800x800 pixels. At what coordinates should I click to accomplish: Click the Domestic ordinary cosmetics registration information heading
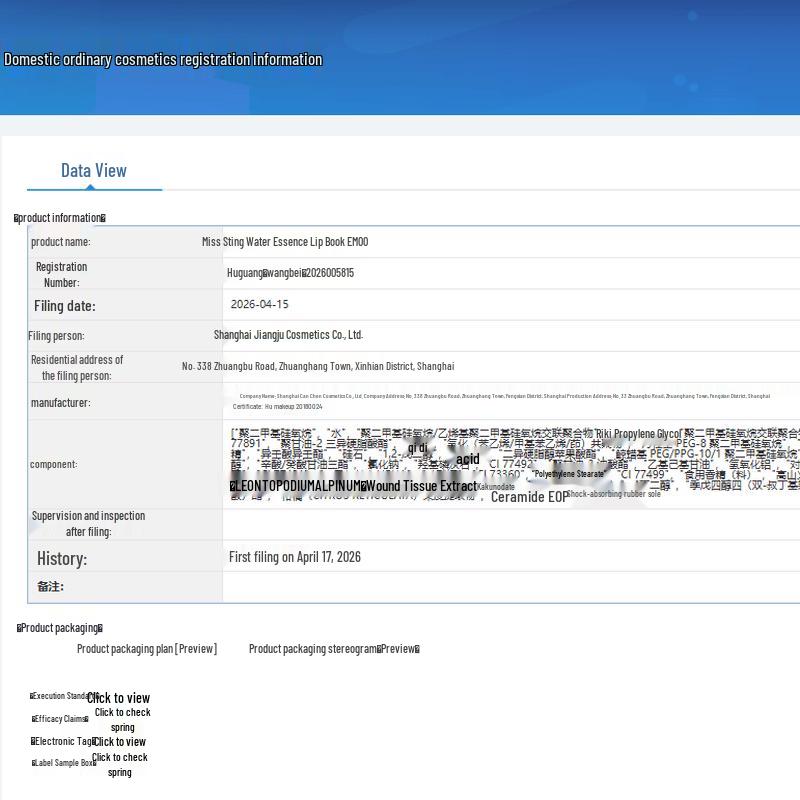click(163, 60)
